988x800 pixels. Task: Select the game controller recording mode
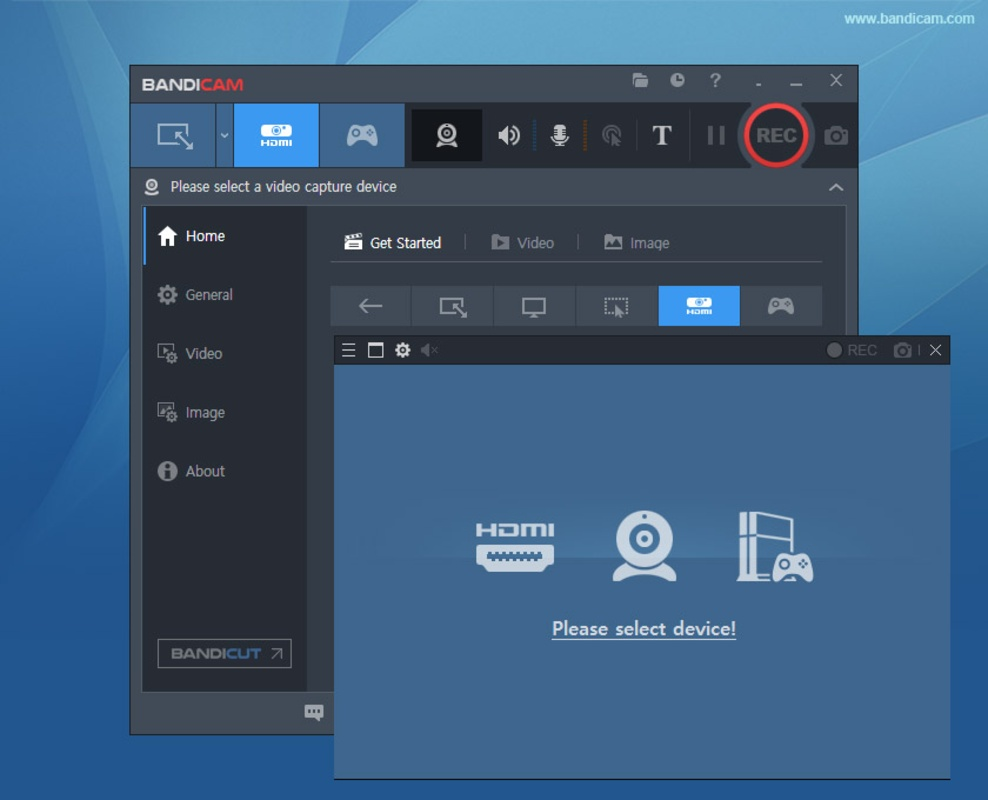(361, 135)
